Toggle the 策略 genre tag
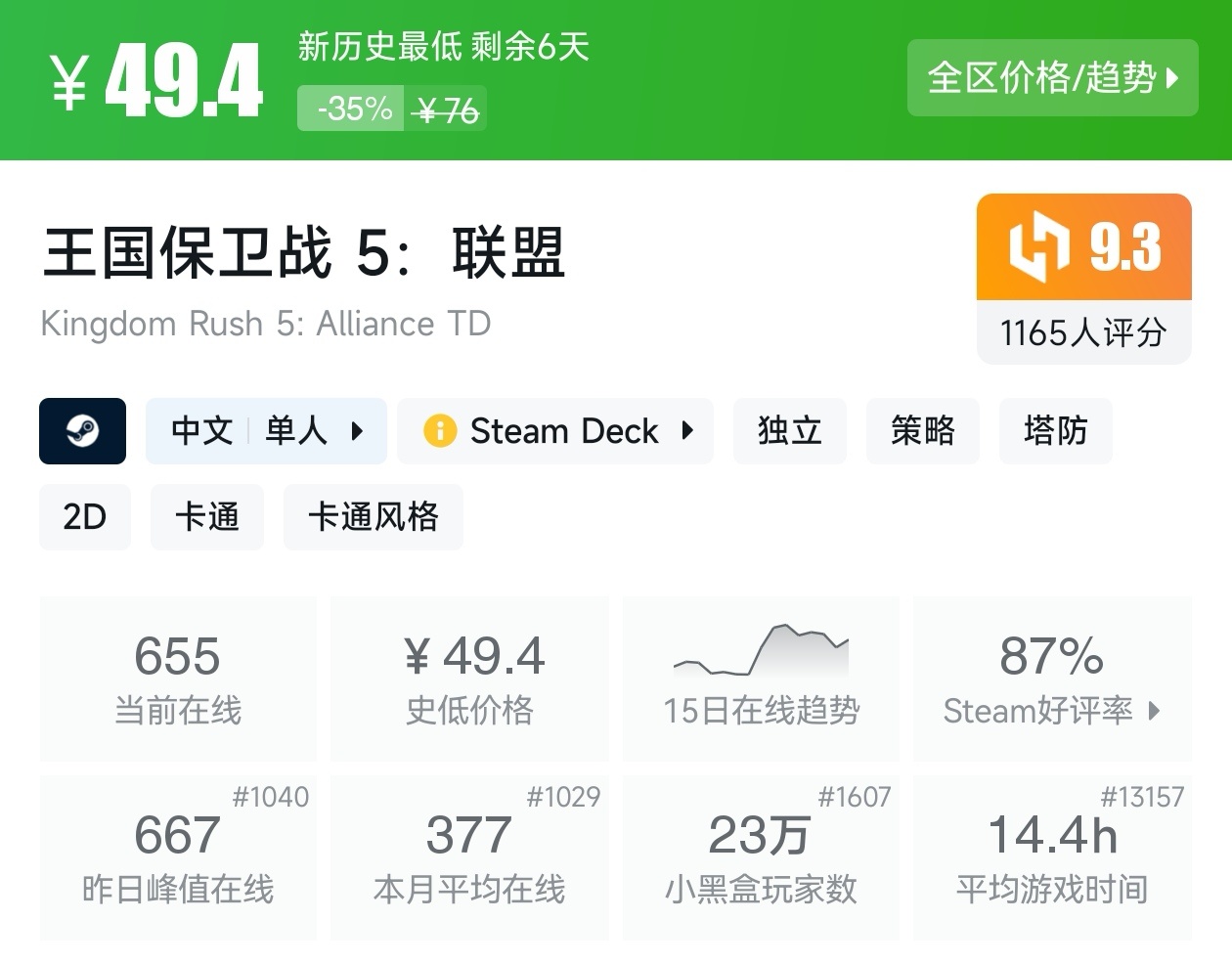 point(922,430)
